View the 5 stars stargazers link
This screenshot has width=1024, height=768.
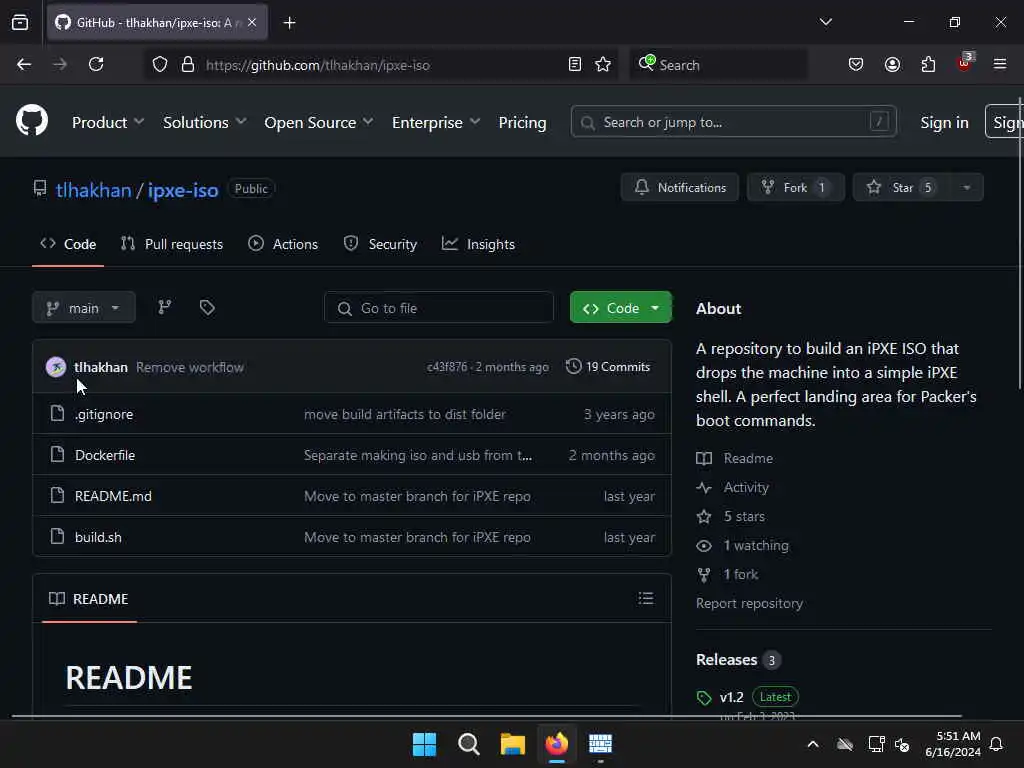(x=744, y=516)
